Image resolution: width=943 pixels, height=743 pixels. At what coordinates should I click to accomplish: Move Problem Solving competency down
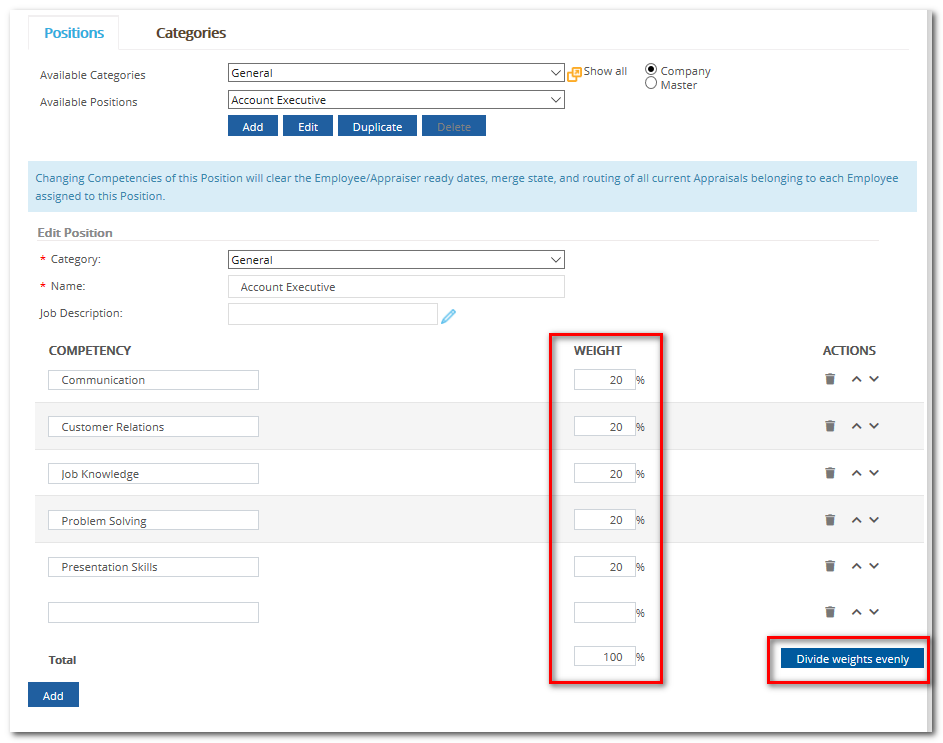(x=874, y=519)
